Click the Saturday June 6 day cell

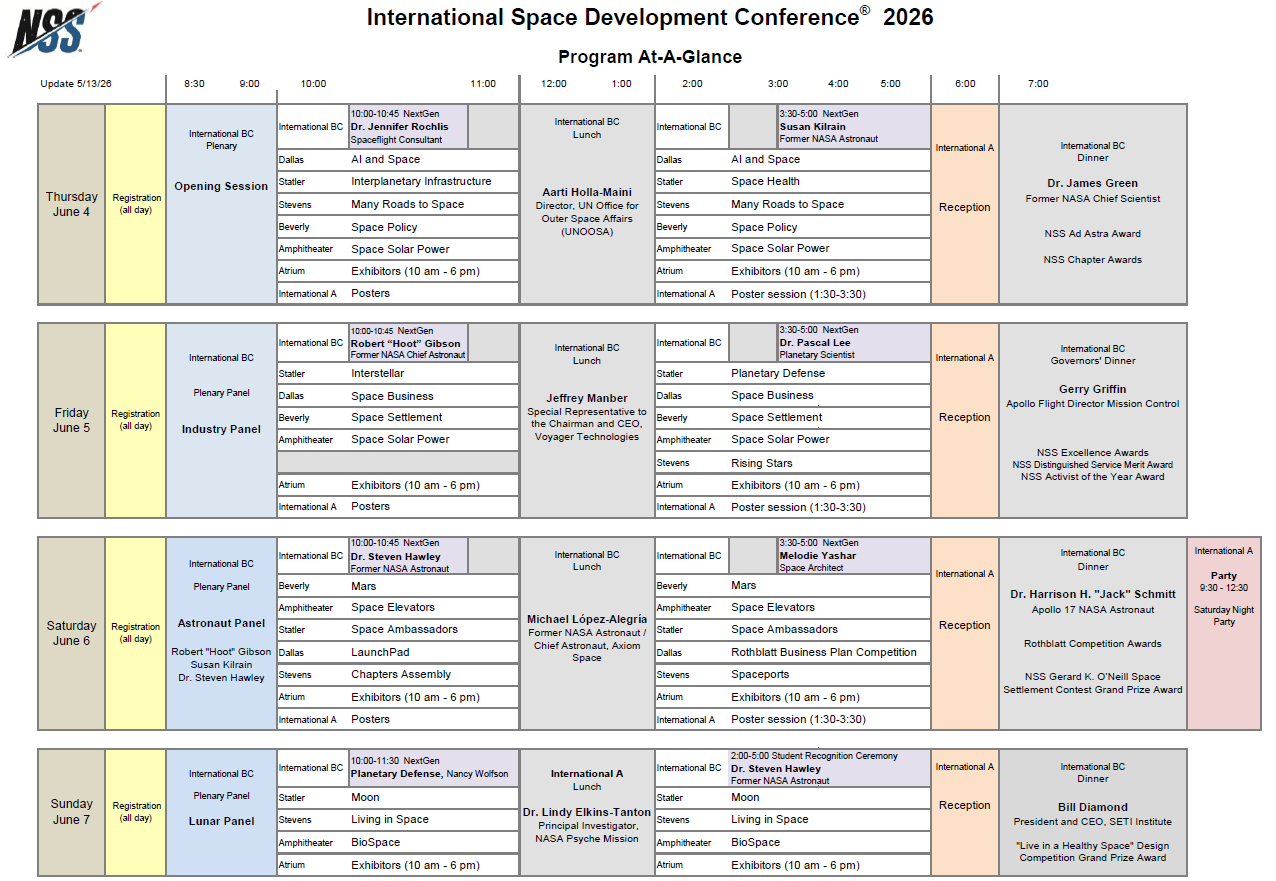[x=72, y=633]
